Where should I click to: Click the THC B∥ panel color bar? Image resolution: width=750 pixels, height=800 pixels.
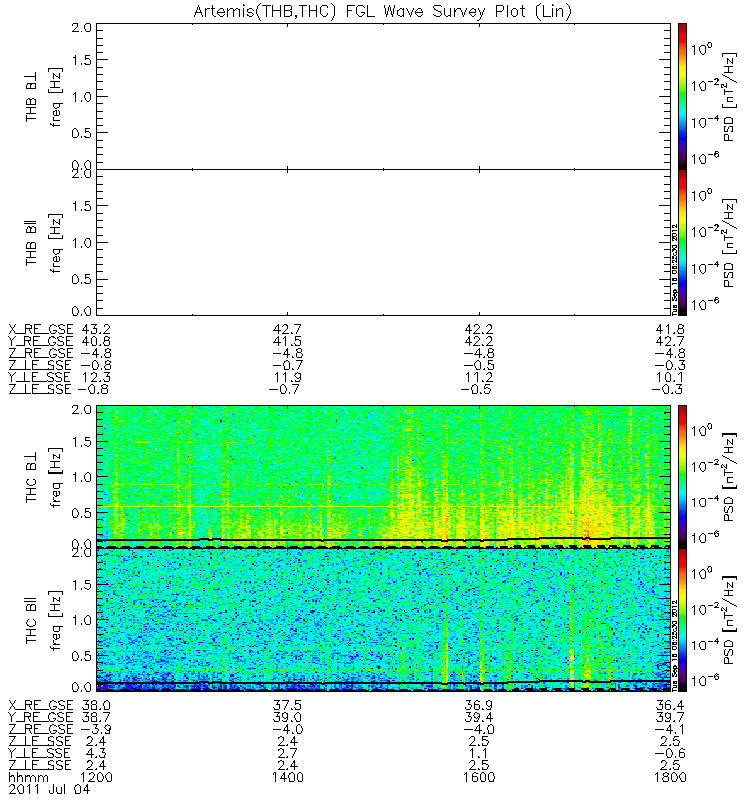[x=682, y=620]
